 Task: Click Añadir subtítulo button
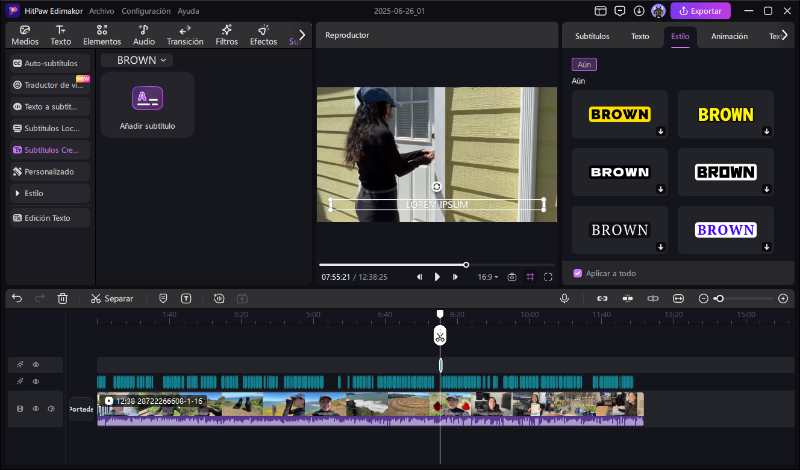148,104
